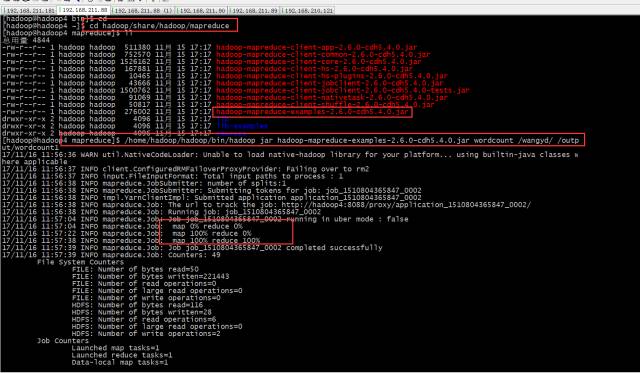Click the 'cd hadoop/share/hadoop/mapreduce' command text
Image resolution: width=640 pixels, height=373 pixels.
tap(159, 26)
